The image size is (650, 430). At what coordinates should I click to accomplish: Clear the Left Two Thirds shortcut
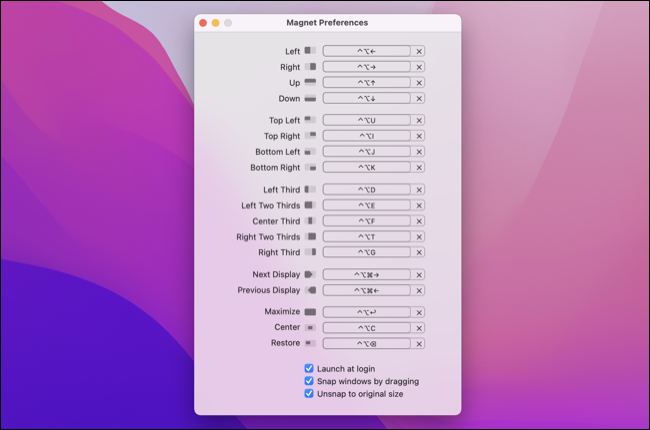(419, 206)
